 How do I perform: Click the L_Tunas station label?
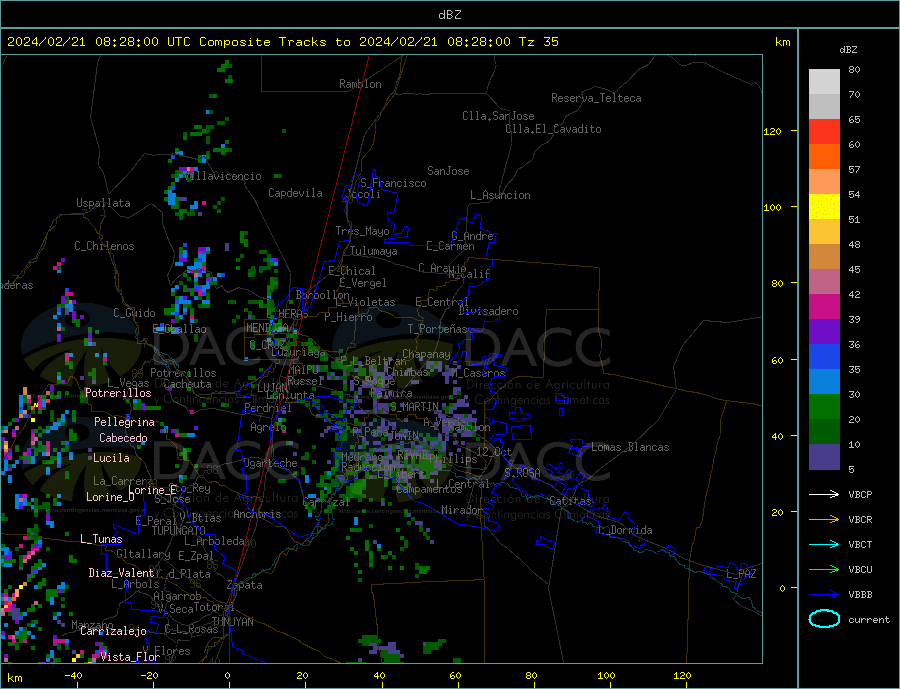101,539
